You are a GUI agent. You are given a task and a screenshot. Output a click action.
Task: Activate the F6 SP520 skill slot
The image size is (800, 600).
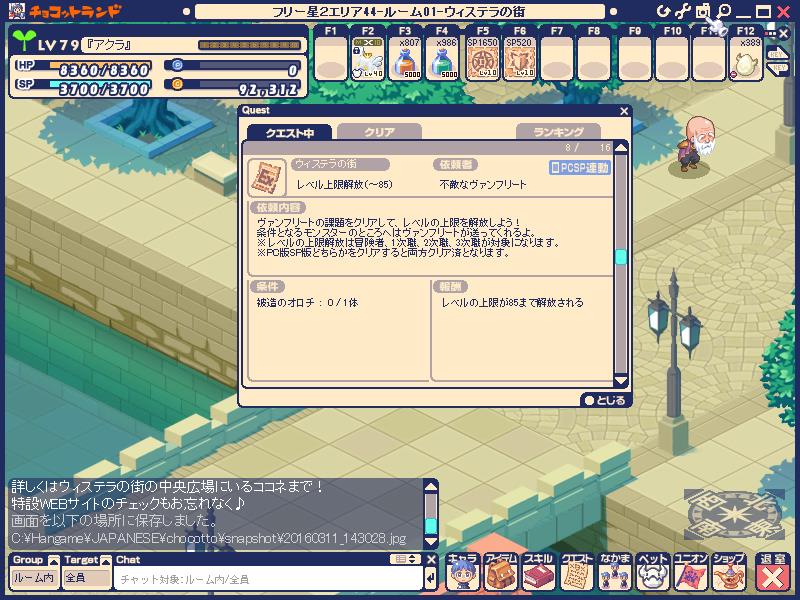(519, 58)
